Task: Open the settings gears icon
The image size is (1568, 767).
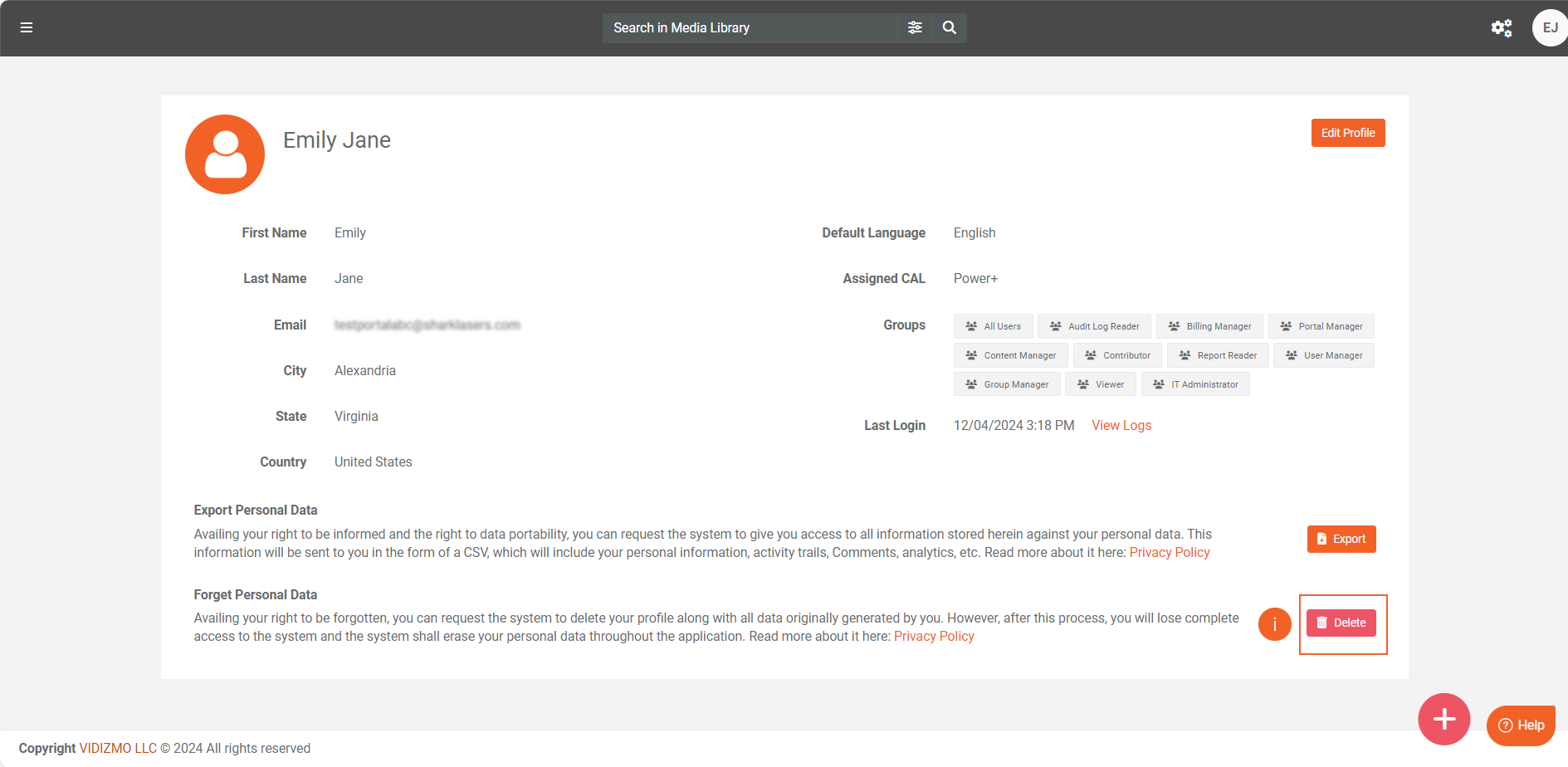Action: point(1501,28)
